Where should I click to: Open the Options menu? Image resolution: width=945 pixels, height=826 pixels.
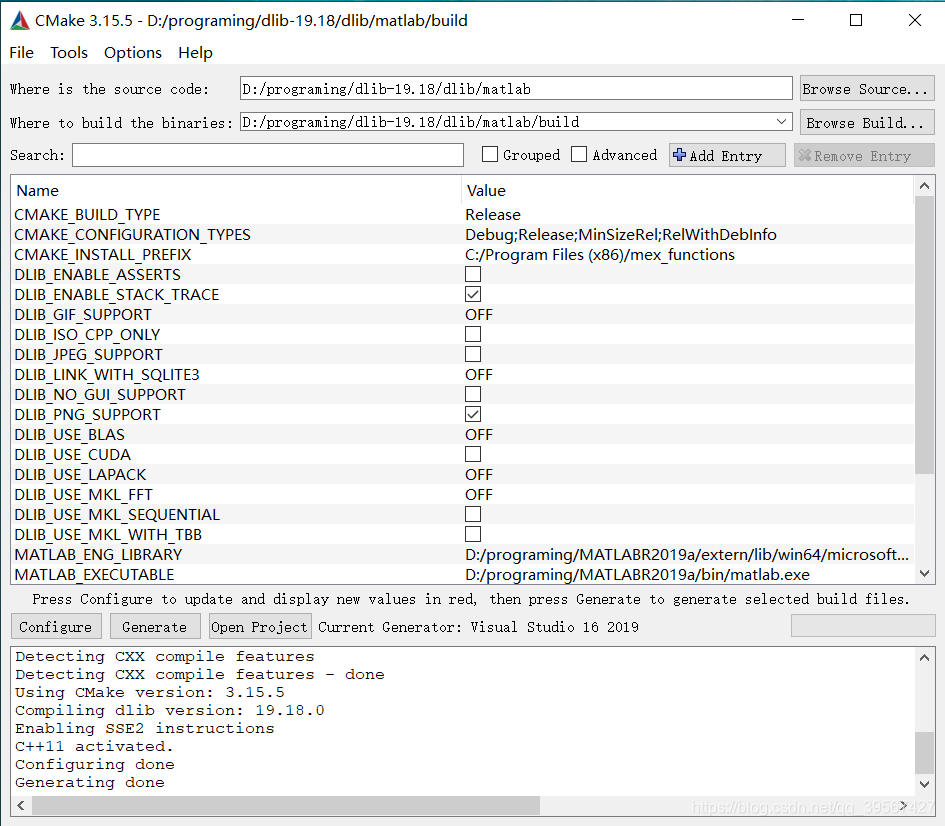132,53
